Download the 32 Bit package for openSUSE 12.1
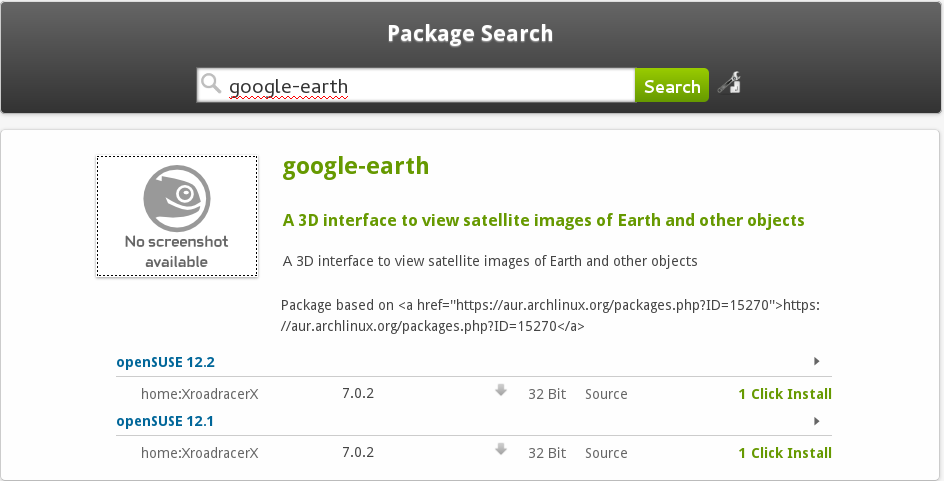The image size is (944, 481). click(x=547, y=453)
